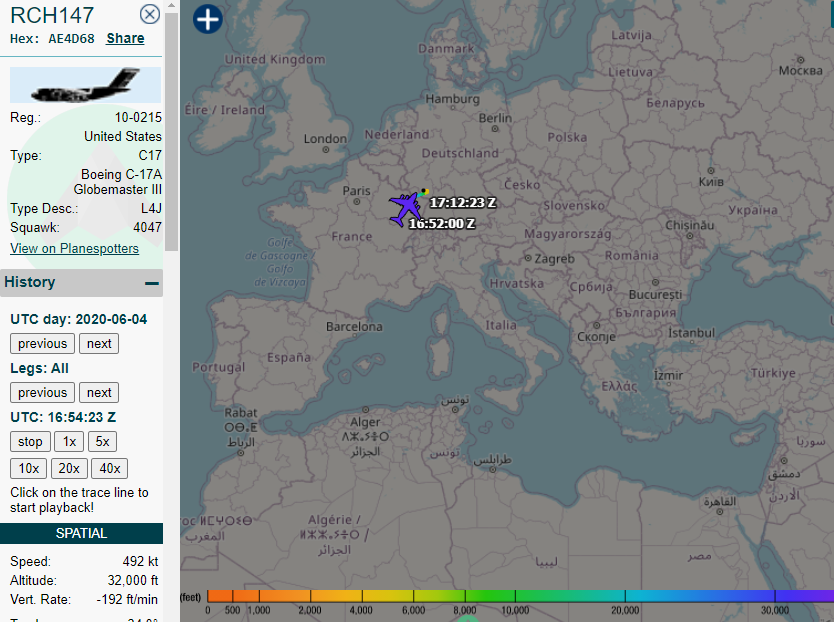This screenshot has height=622, width=834.
Task: Click the map zoom-in plus icon
Action: [x=207, y=19]
